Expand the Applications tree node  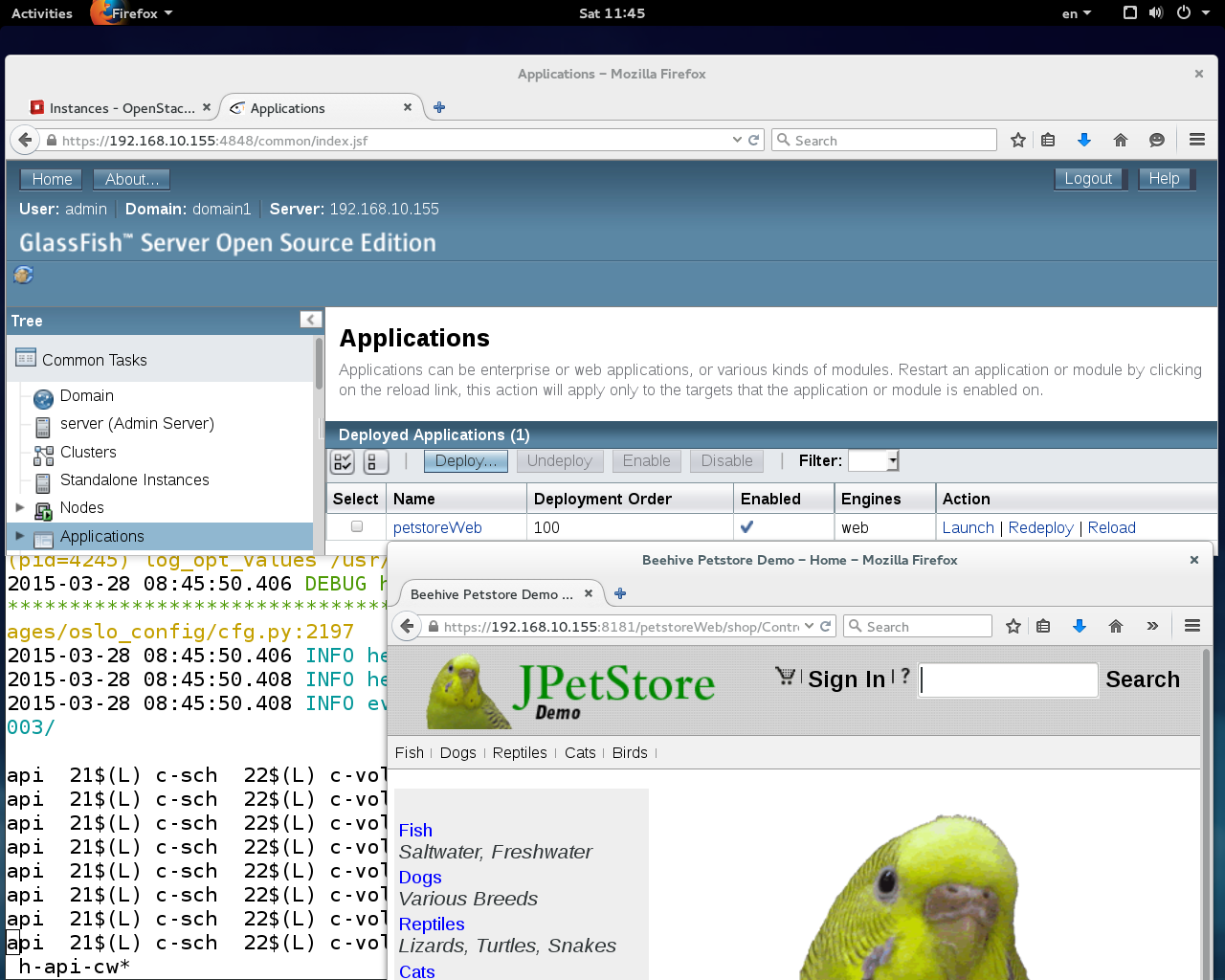[20, 536]
